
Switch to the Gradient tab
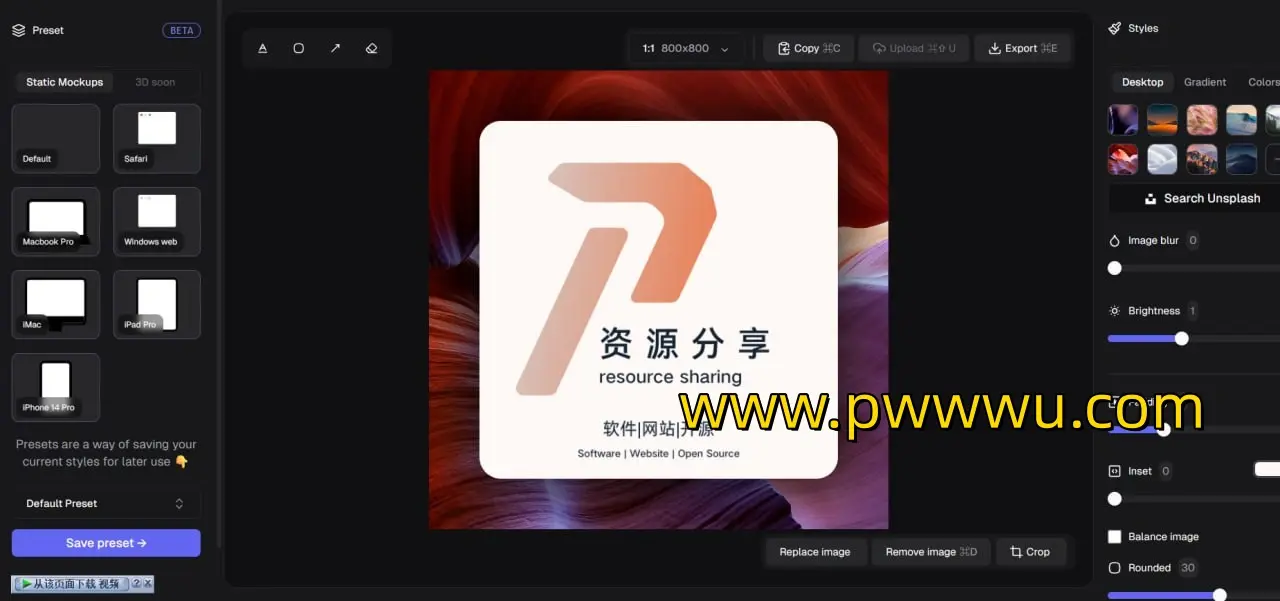pos(1205,82)
